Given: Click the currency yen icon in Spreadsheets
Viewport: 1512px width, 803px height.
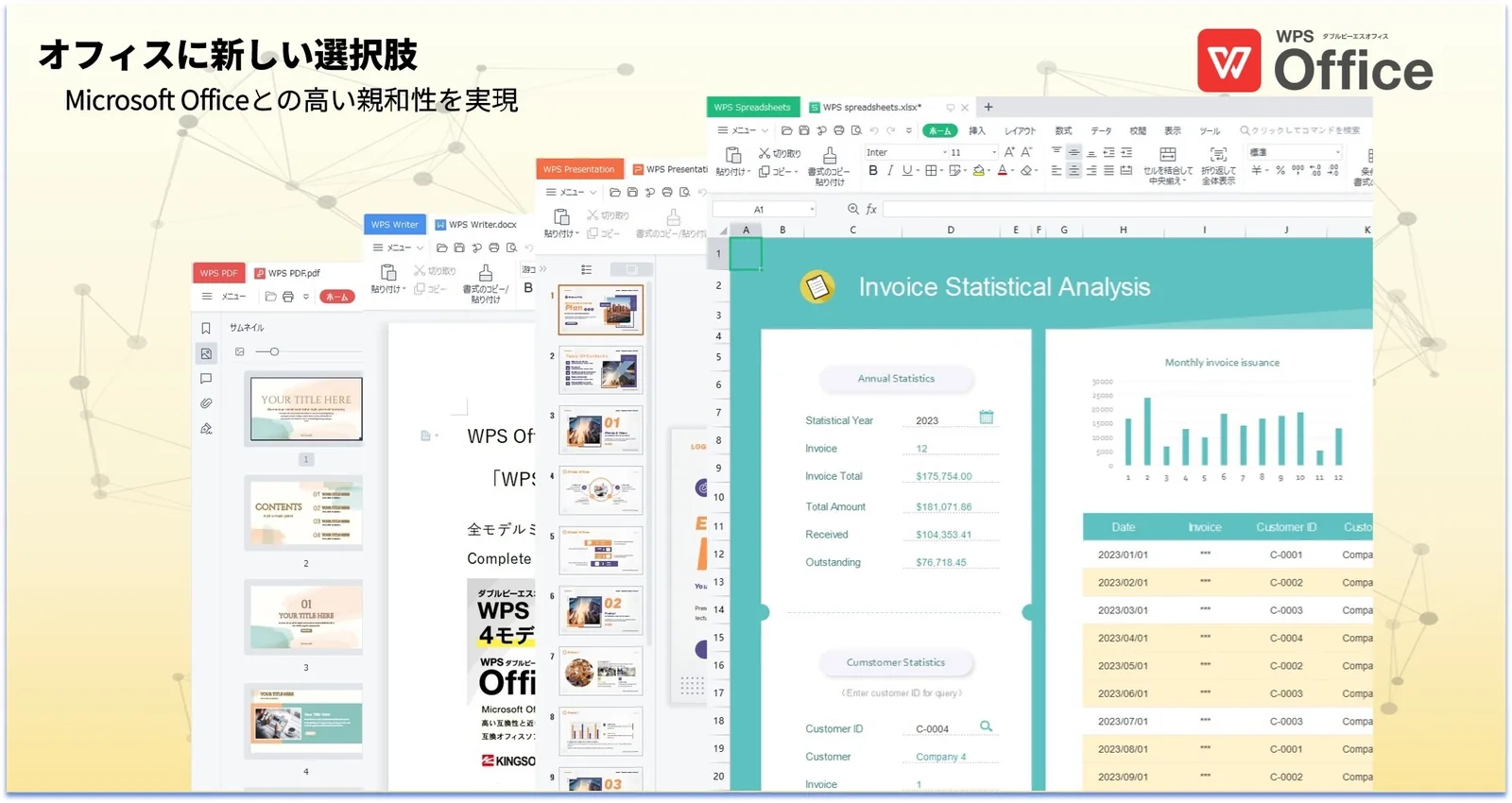Looking at the screenshot, I should tap(1257, 170).
